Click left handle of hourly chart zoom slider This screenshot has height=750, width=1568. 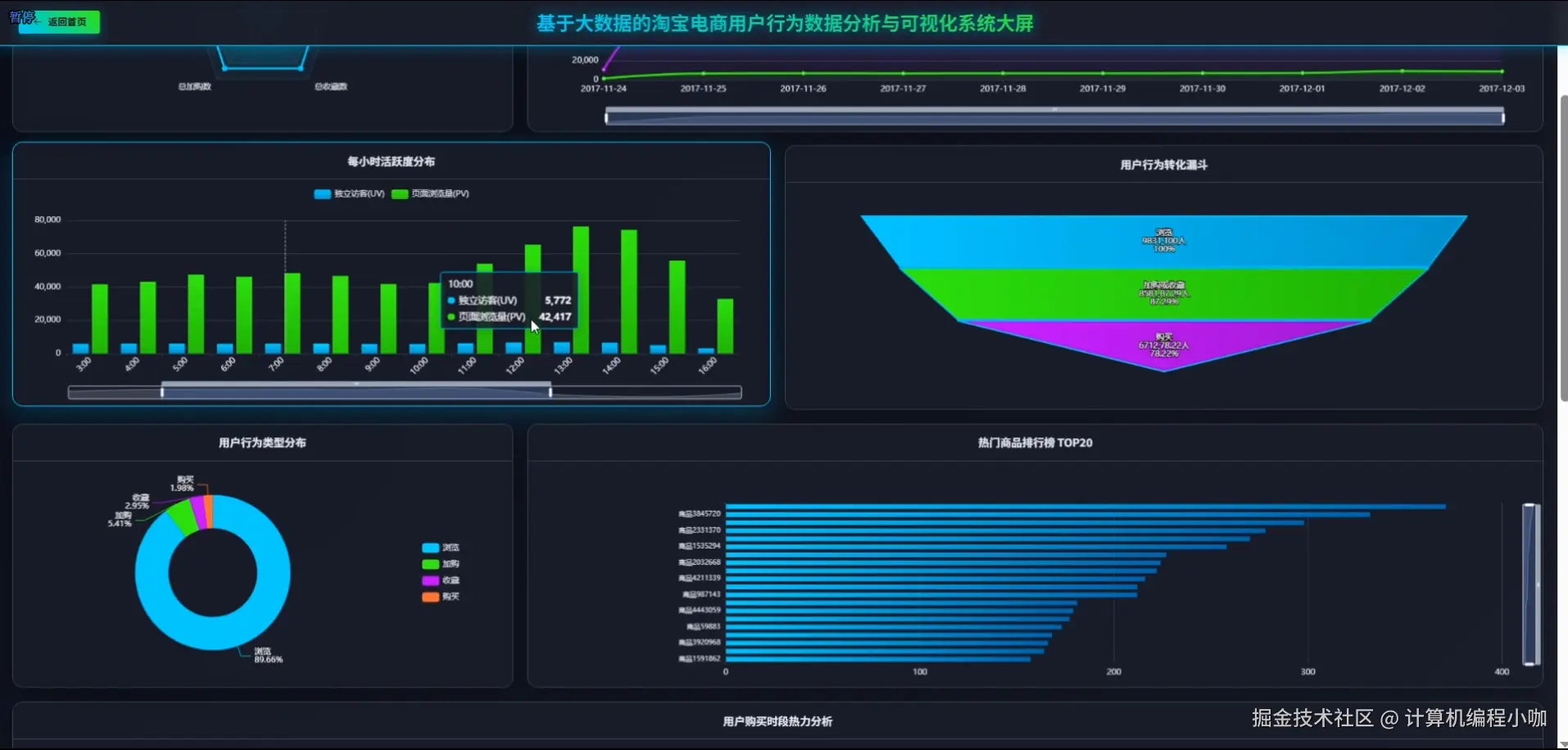[162, 392]
